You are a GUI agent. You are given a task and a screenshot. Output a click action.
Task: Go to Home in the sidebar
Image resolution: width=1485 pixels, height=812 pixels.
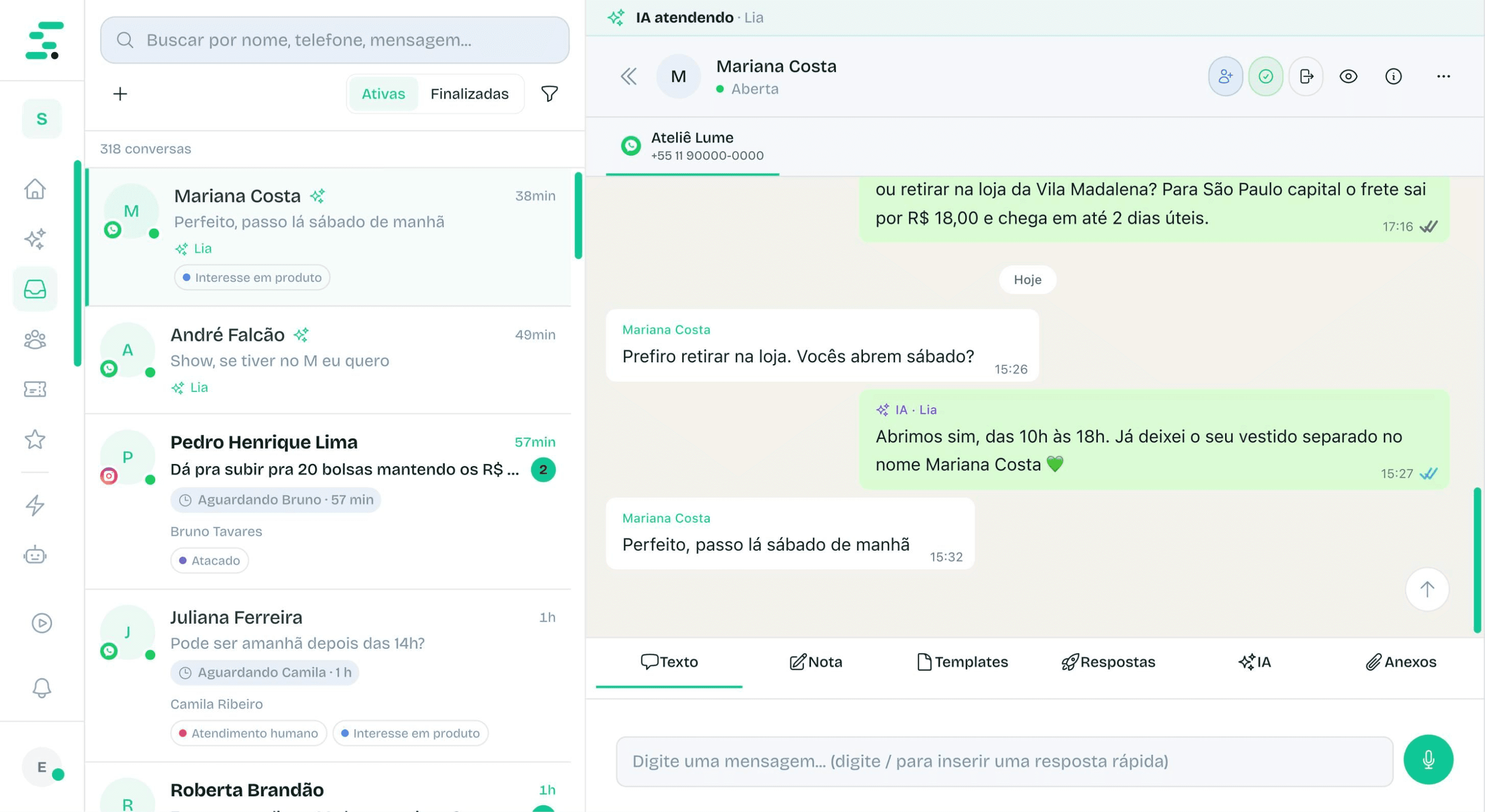coord(35,188)
